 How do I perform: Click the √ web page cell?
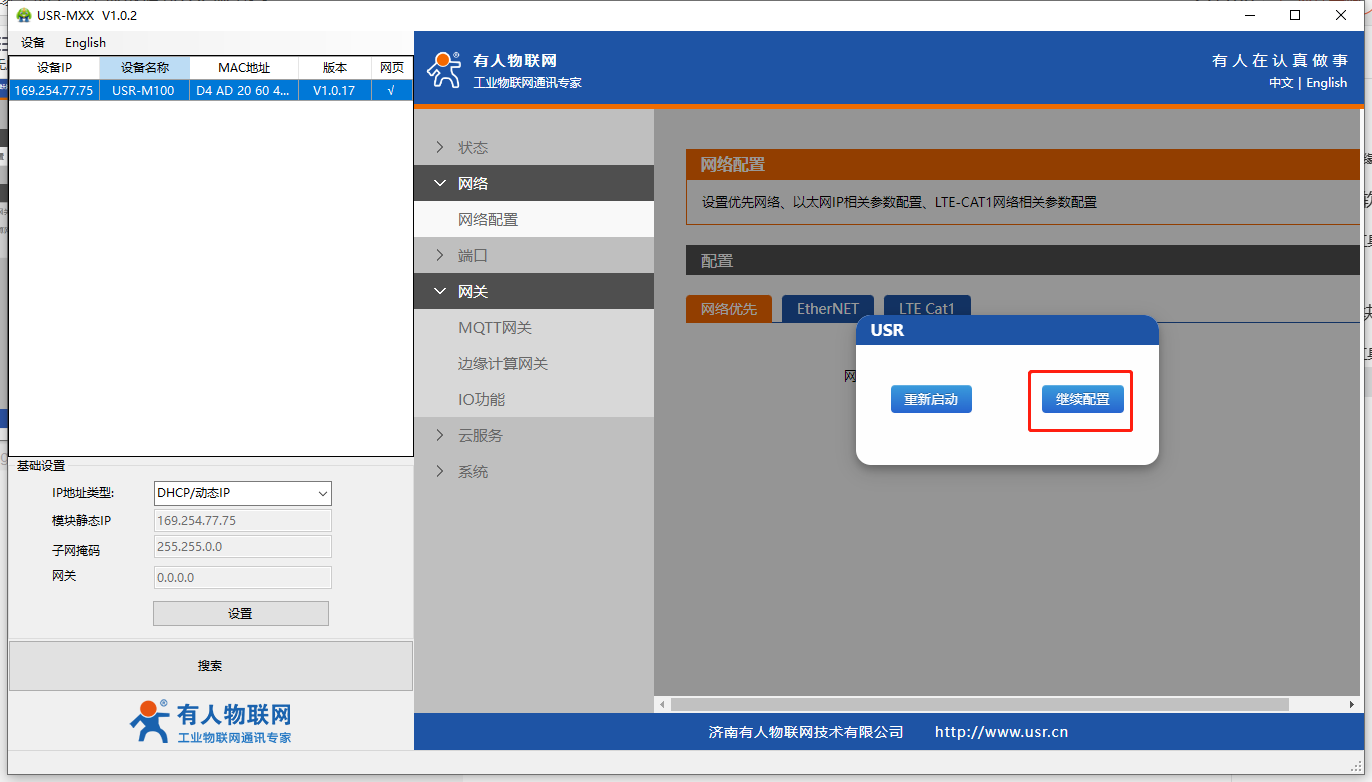pyautogui.click(x=391, y=90)
